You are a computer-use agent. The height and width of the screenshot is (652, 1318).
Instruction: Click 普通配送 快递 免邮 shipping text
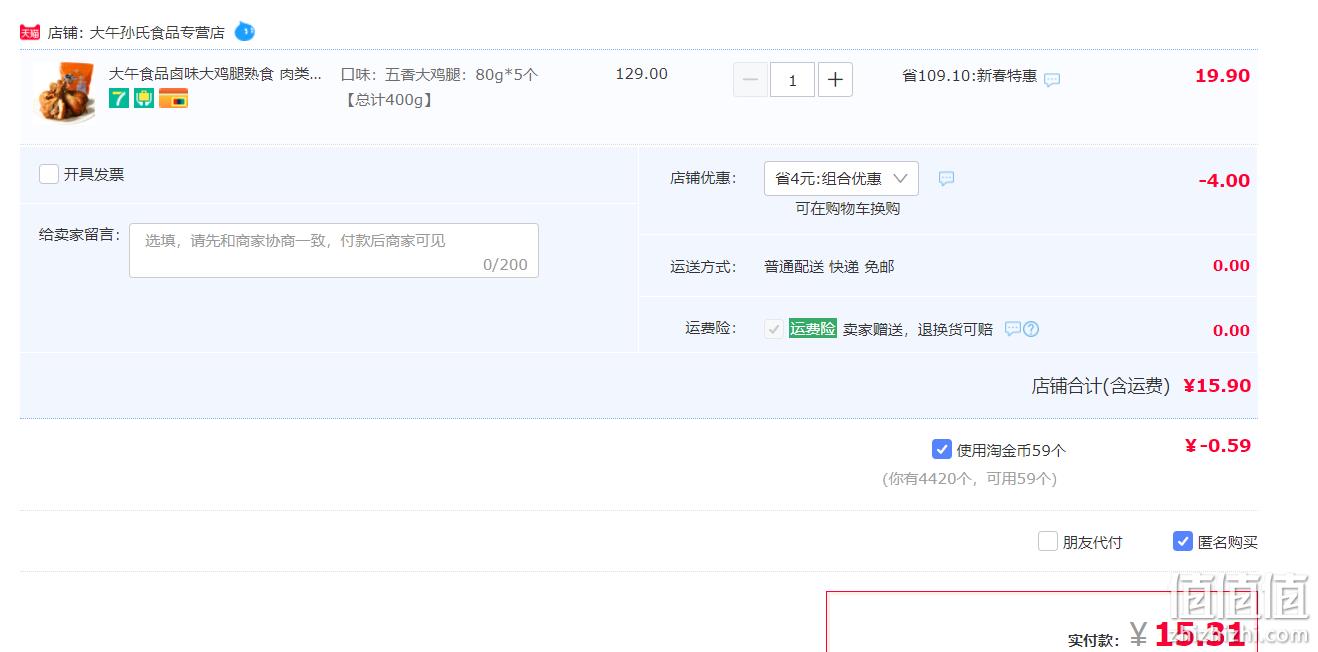coord(829,266)
